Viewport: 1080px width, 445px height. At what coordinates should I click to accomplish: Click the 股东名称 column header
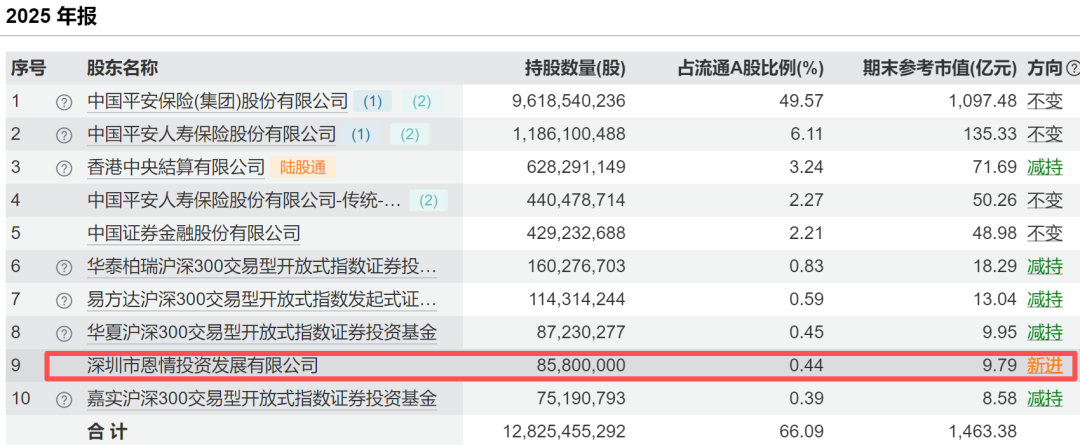point(122,68)
